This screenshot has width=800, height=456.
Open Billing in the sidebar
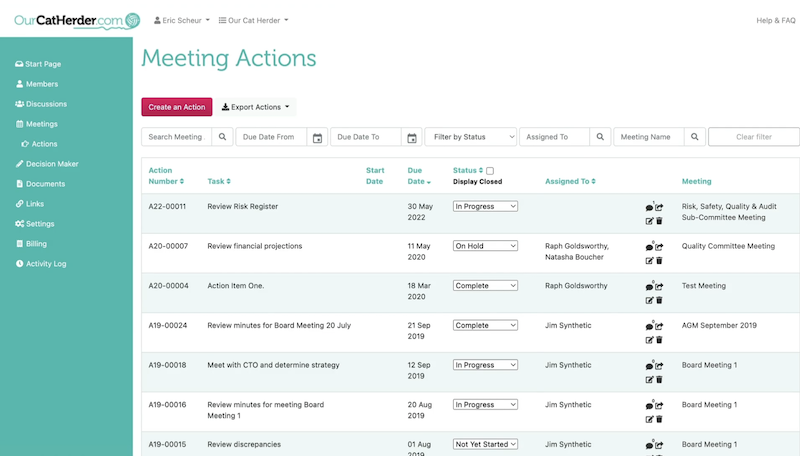pyautogui.click(x=31, y=244)
